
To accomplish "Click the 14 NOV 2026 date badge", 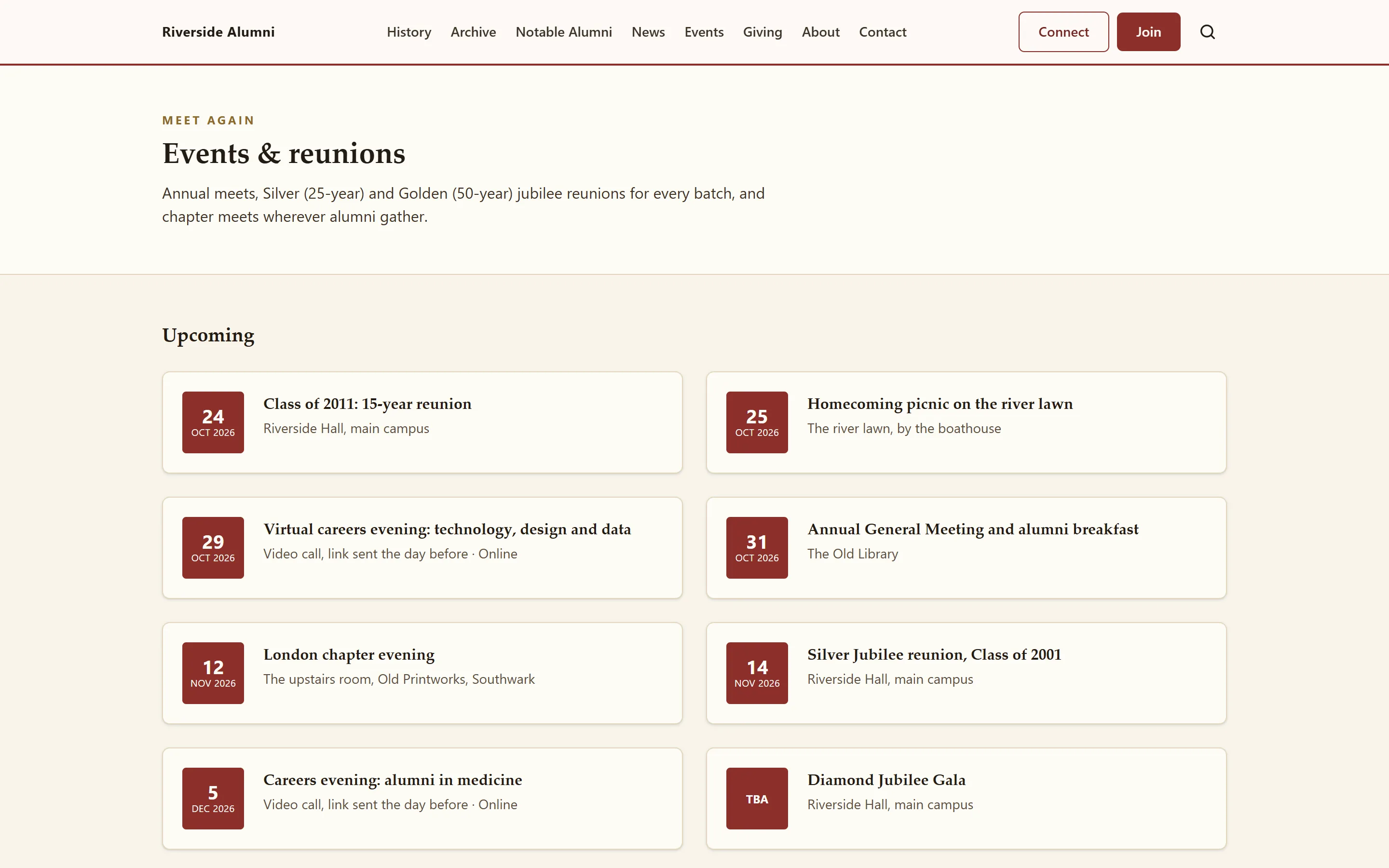I will click(757, 673).
